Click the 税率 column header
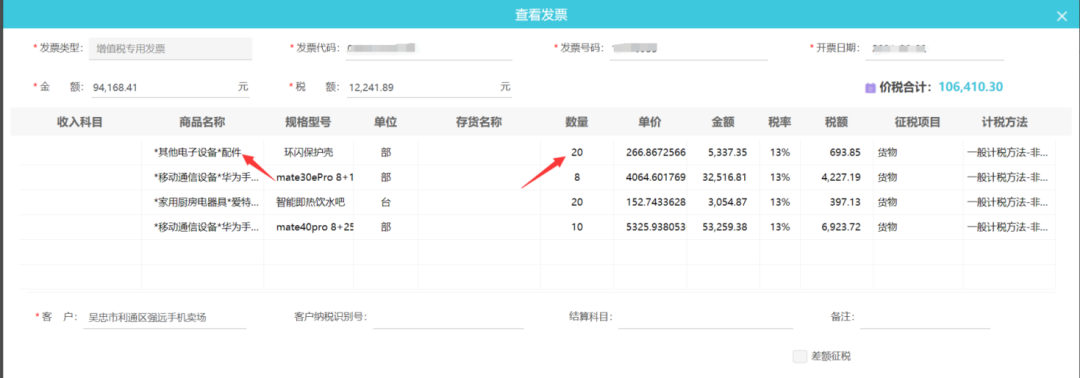Image resolution: width=1080 pixels, height=378 pixels. click(780, 123)
